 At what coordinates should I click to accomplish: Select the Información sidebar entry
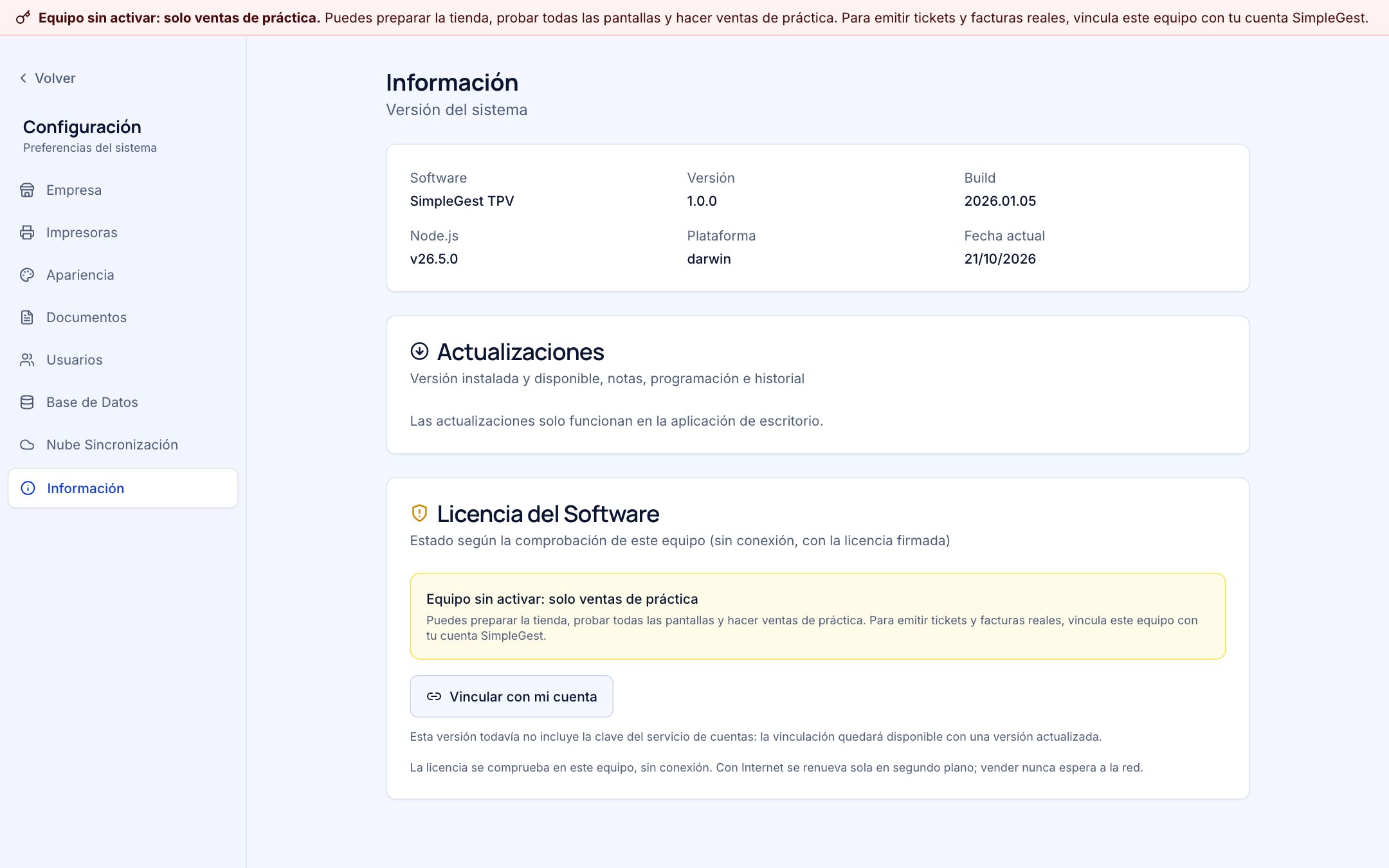(x=123, y=488)
